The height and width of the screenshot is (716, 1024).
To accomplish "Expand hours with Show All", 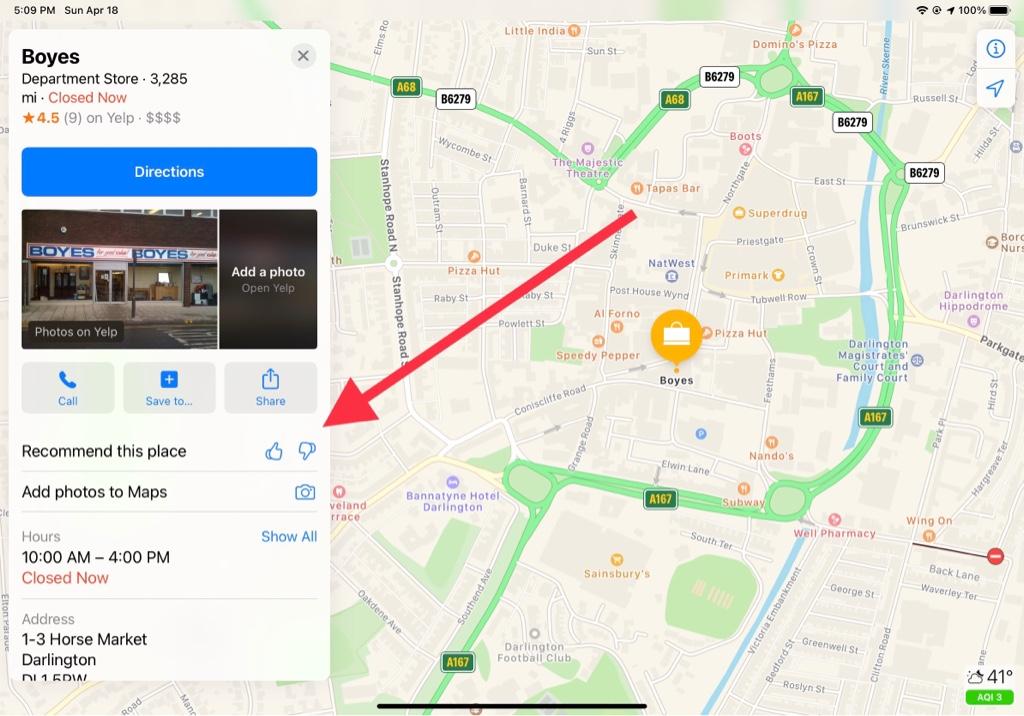I will 289,536.
